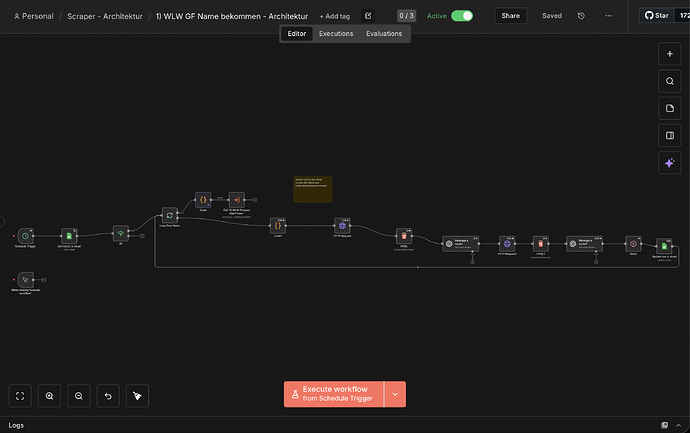Click the tidy up nodes broom icon

tap(138, 395)
